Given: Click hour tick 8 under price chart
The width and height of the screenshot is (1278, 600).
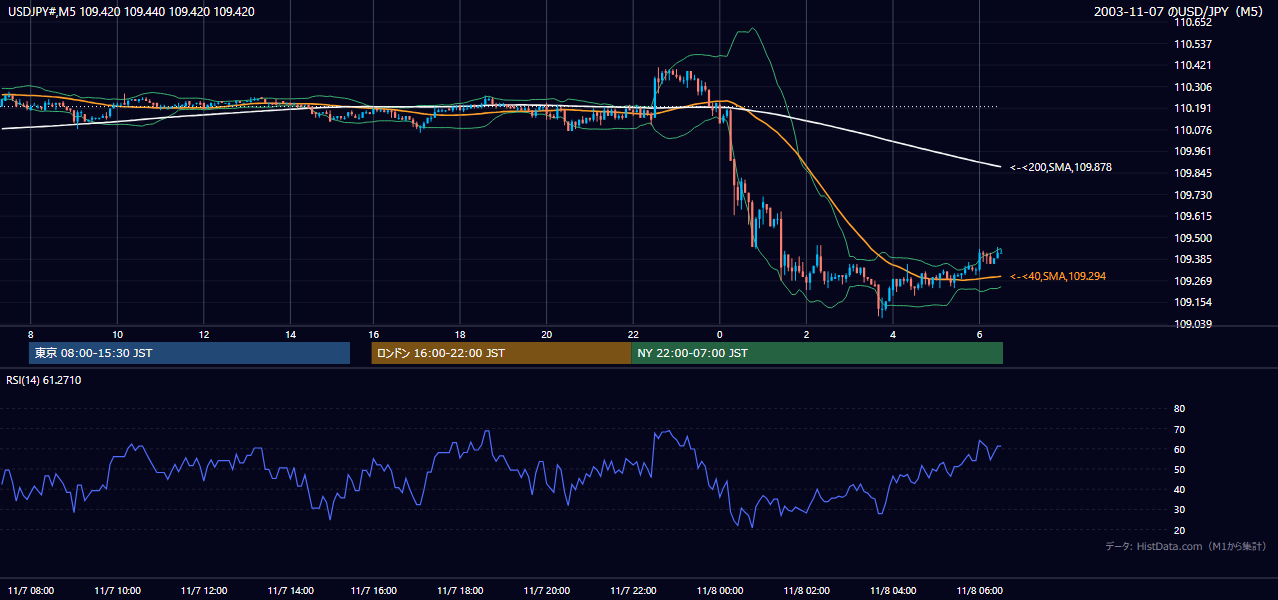Looking at the screenshot, I should [31, 334].
